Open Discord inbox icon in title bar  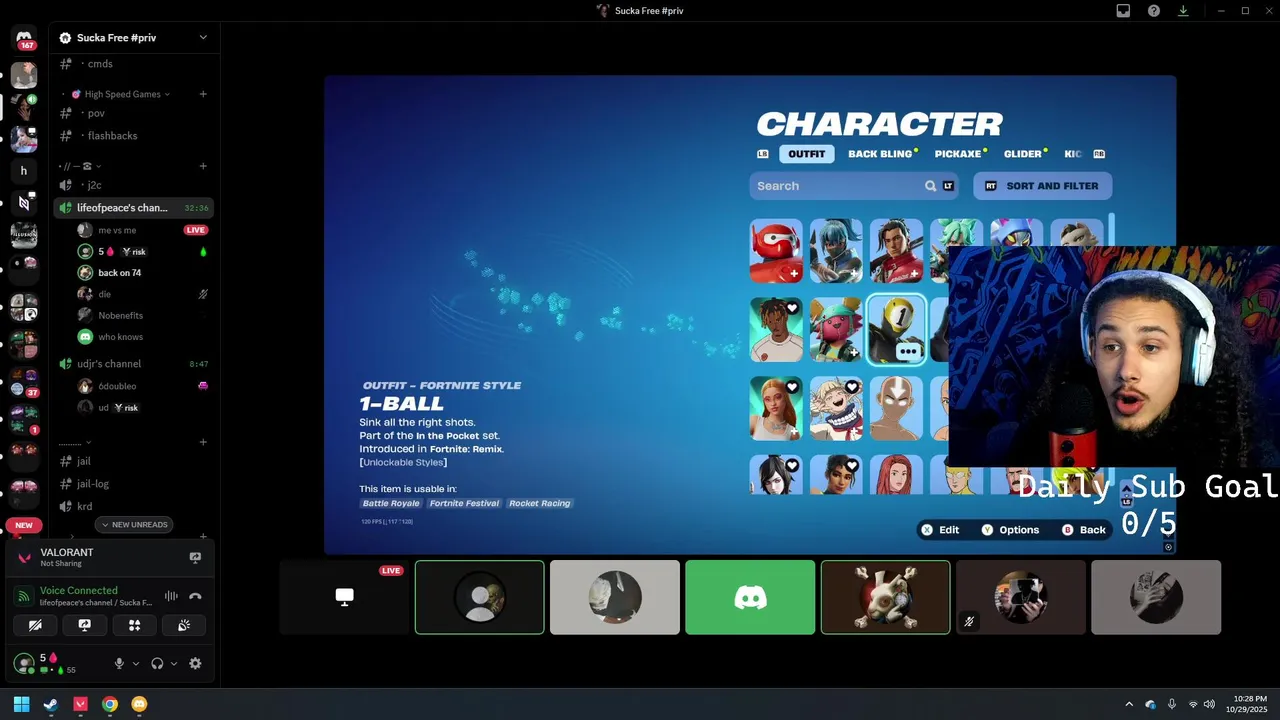(x=1123, y=11)
